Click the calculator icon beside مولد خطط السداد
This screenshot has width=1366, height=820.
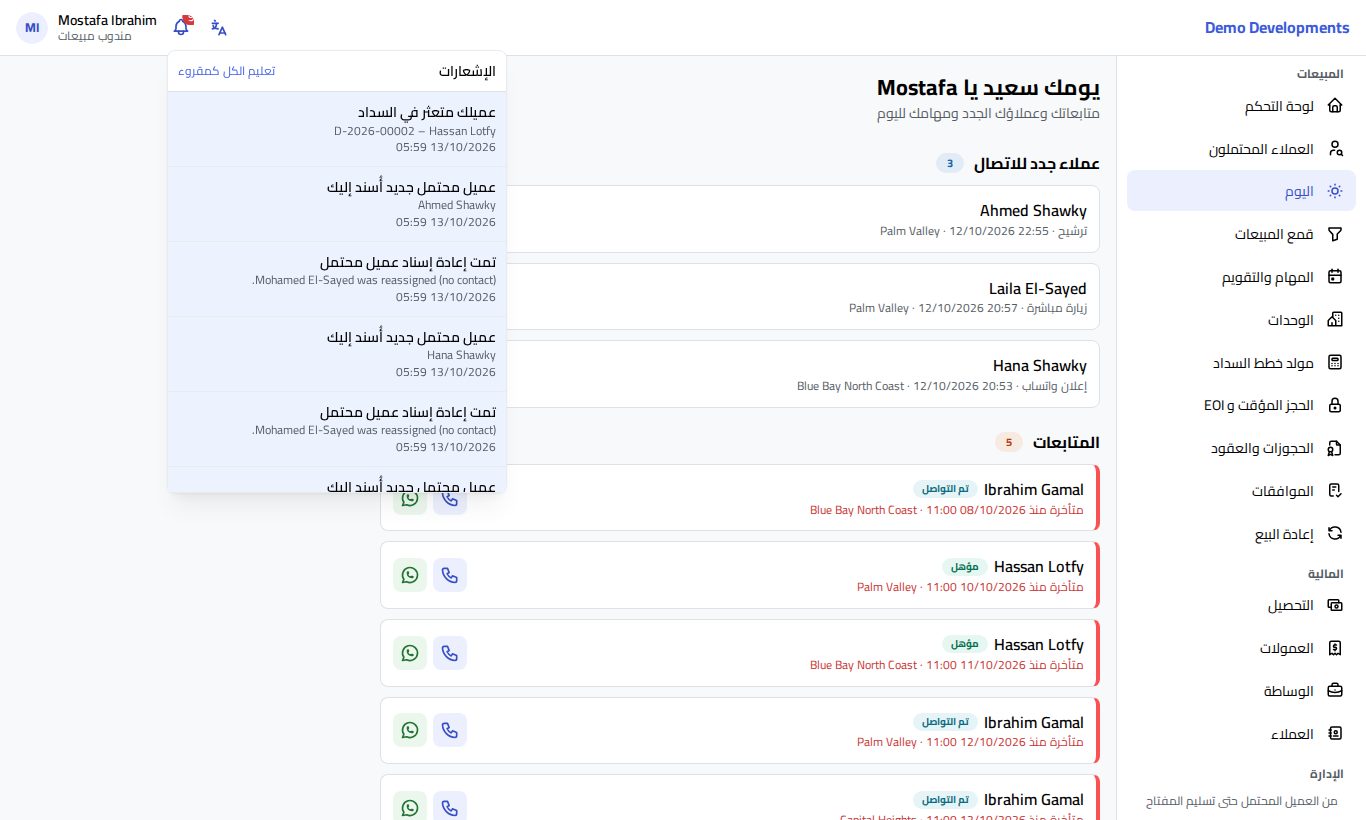[x=1334, y=363]
